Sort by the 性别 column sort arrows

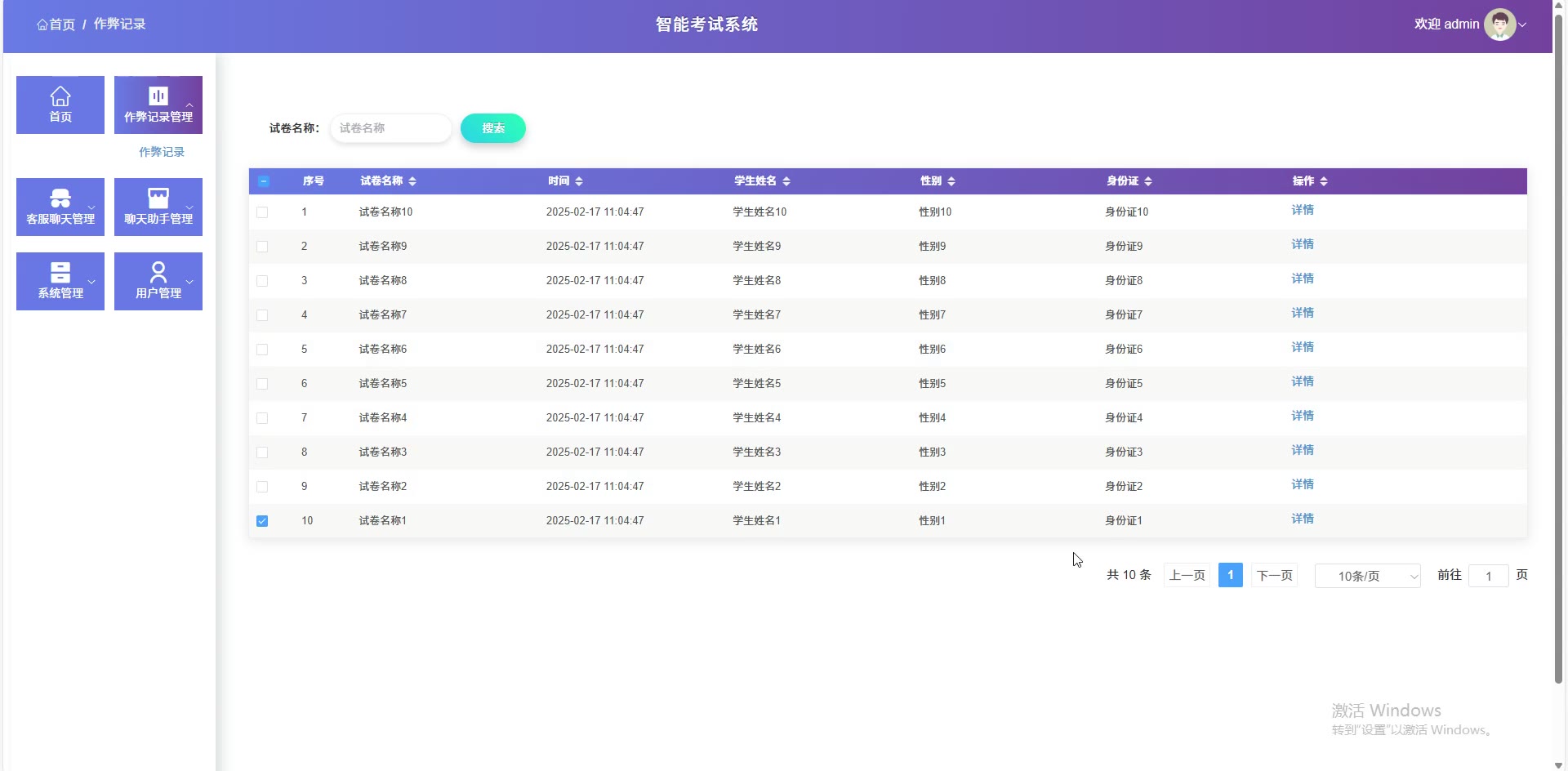[951, 181]
